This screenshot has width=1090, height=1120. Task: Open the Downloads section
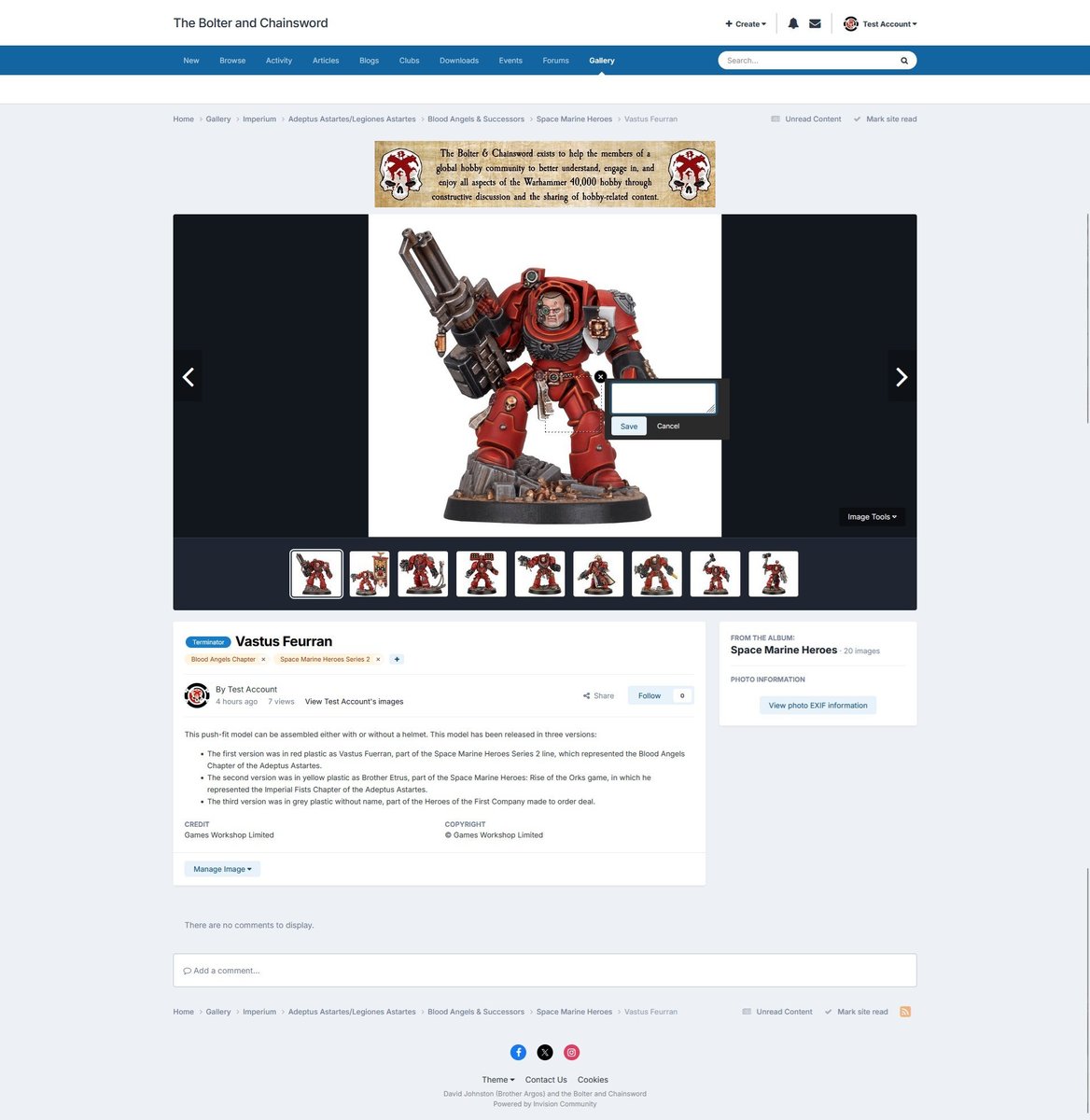coord(459,61)
